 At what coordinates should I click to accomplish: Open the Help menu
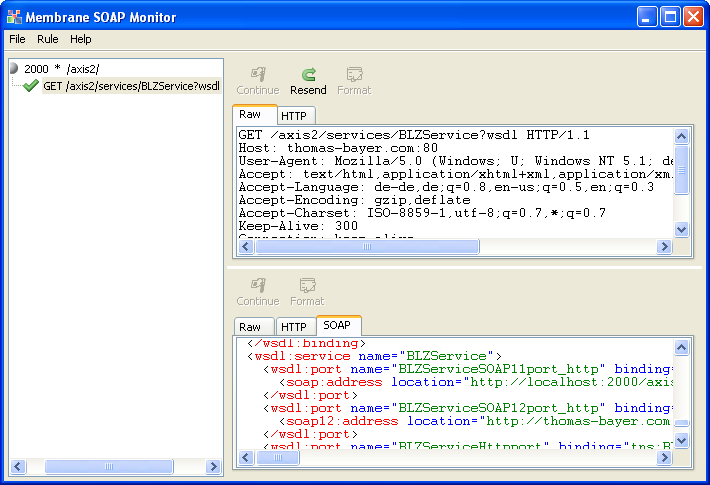tap(81, 39)
